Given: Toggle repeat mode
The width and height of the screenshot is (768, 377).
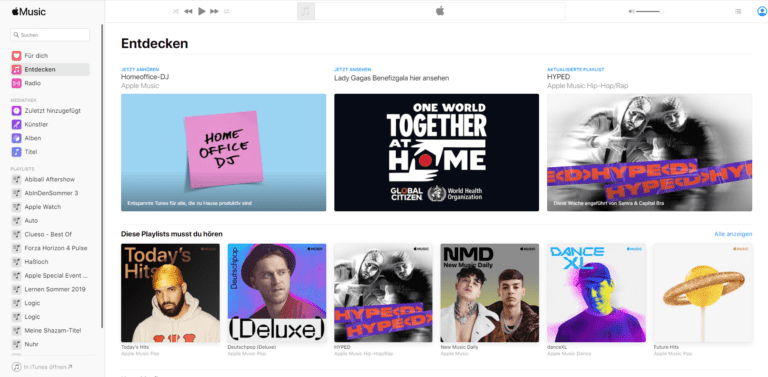Looking at the screenshot, I should 226,11.
